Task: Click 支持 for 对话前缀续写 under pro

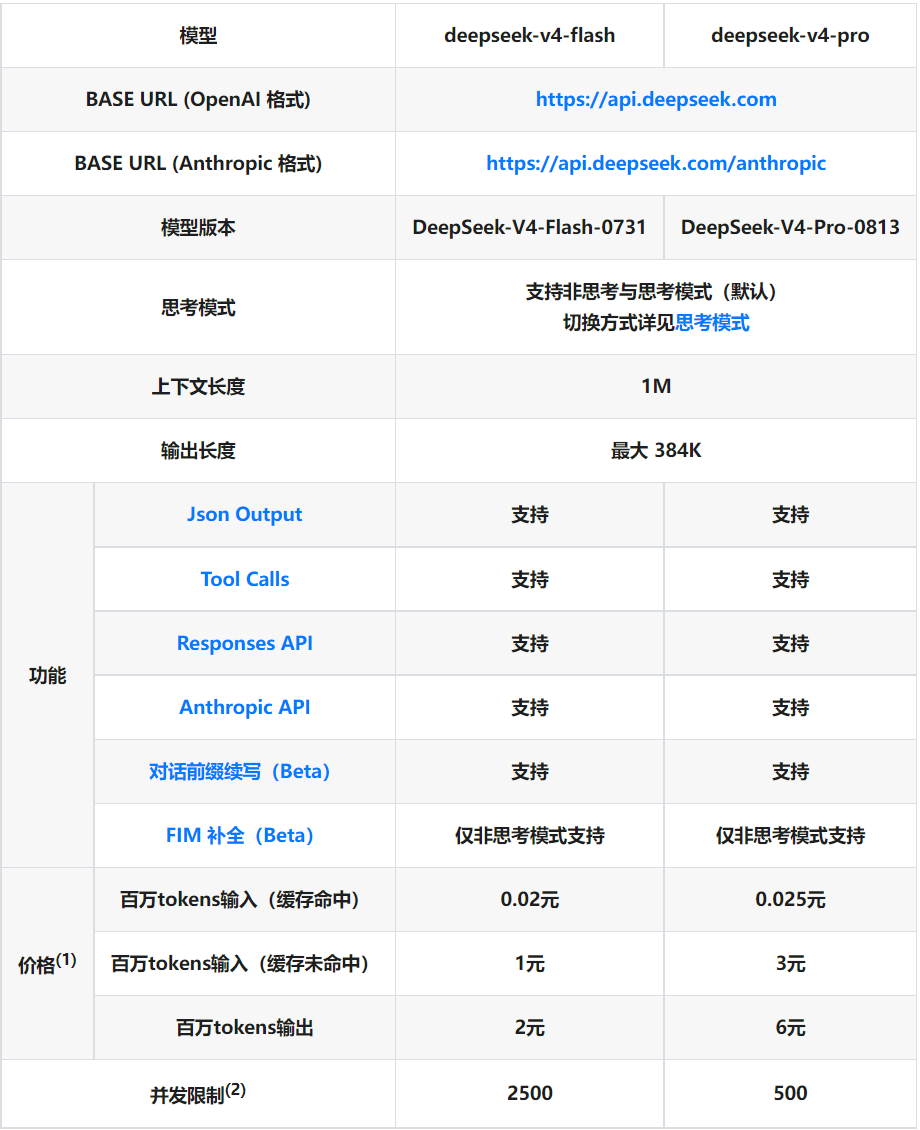Action: [790, 772]
